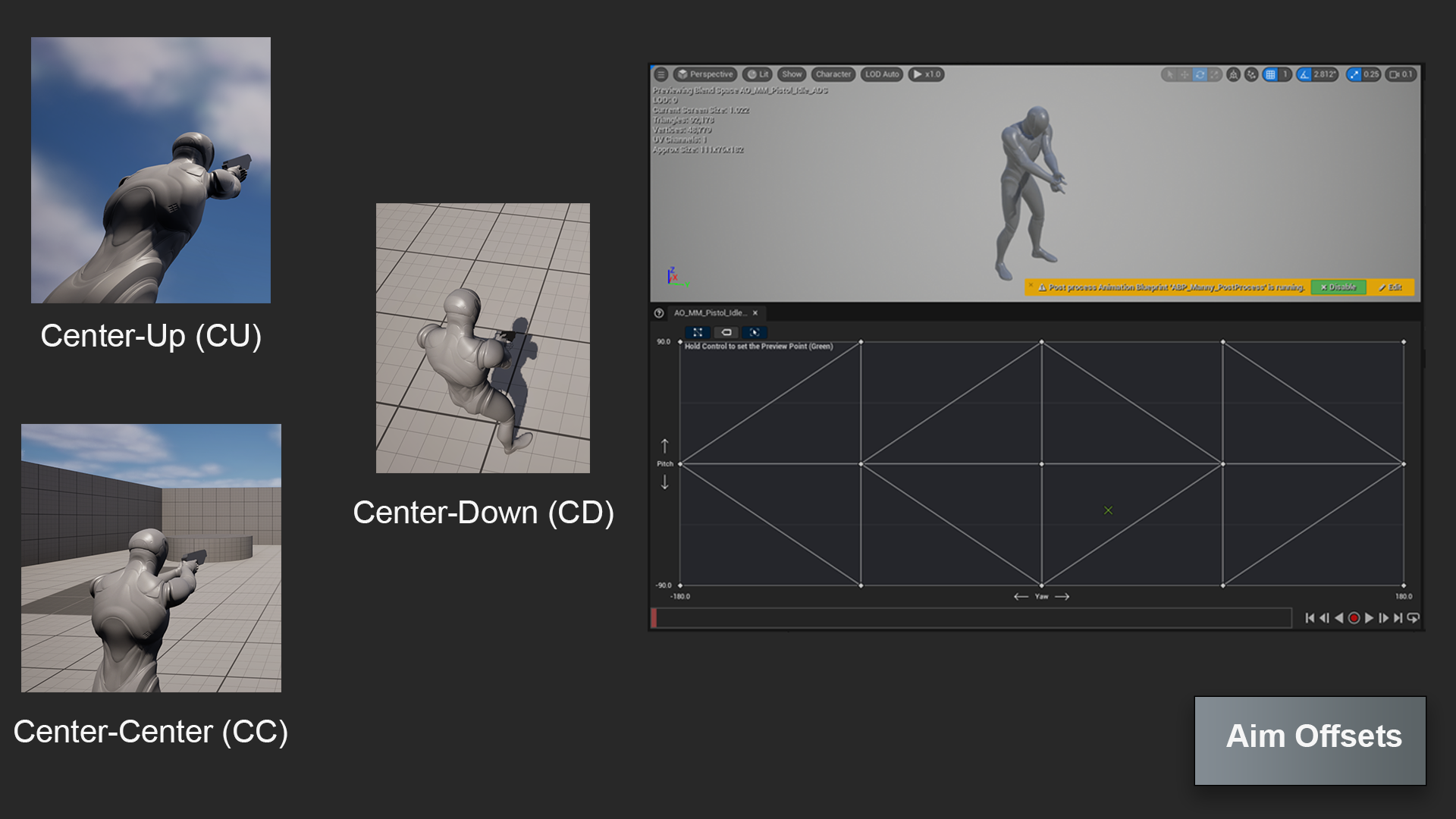Toggle scale snapping in toolbar

click(x=1354, y=74)
